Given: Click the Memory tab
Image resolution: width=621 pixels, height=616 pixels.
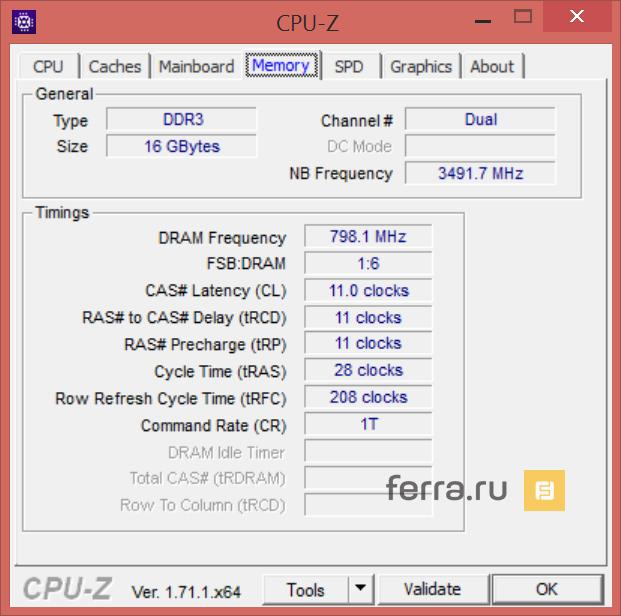Looking at the screenshot, I should (x=280, y=66).
